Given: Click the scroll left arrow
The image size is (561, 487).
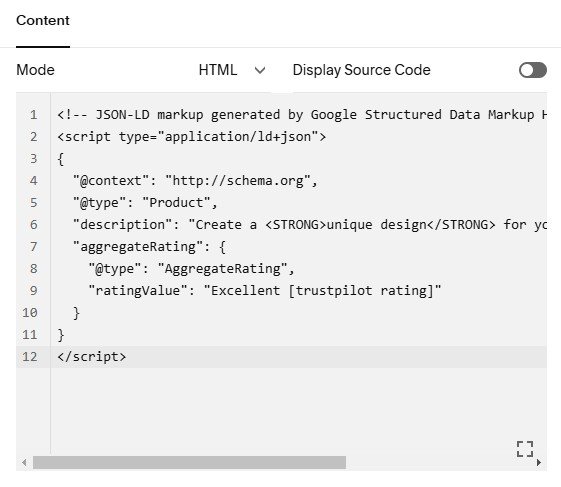Looking at the screenshot, I should pyautogui.click(x=24, y=462).
